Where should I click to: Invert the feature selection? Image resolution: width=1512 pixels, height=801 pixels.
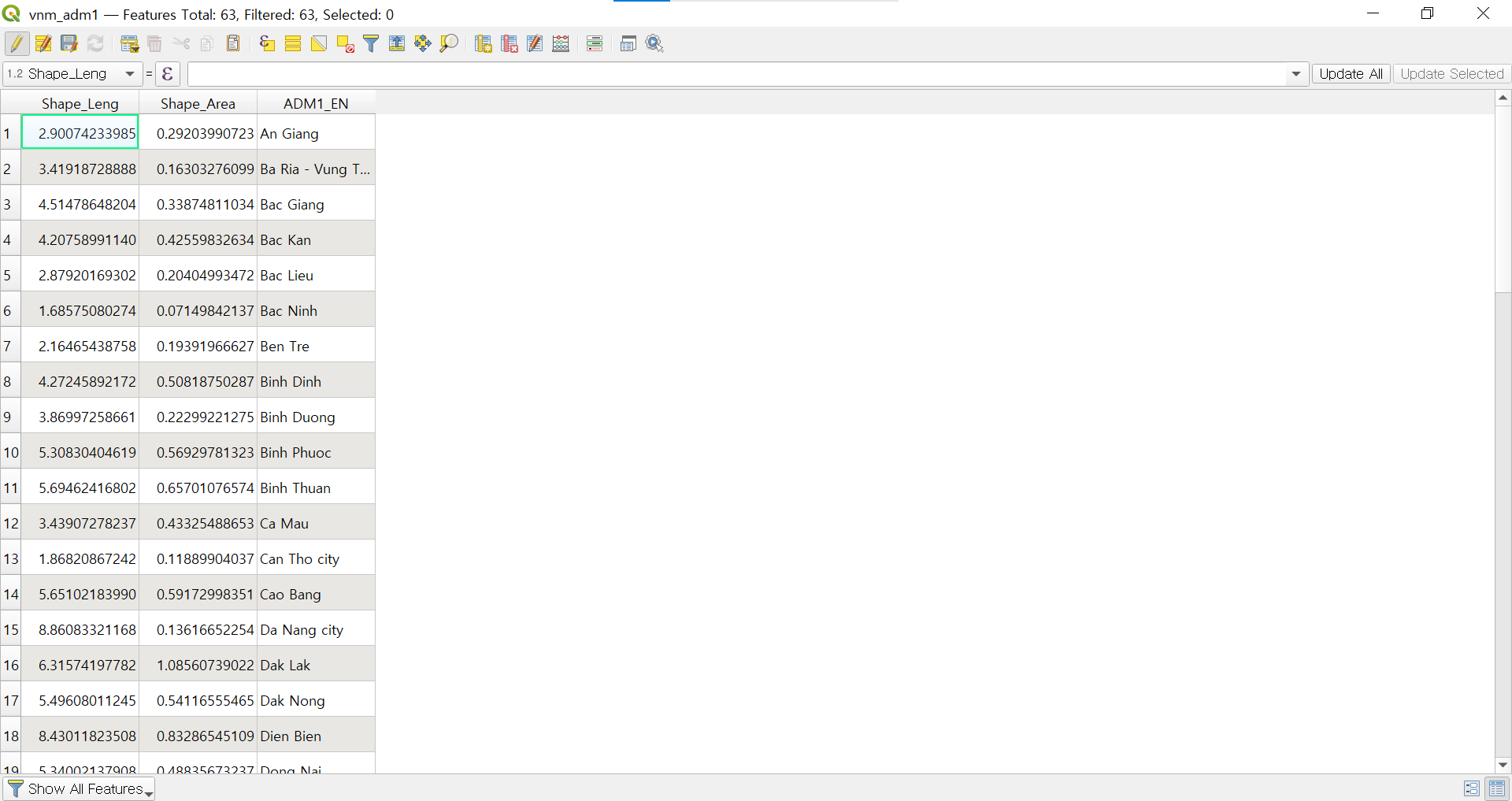tap(319, 44)
